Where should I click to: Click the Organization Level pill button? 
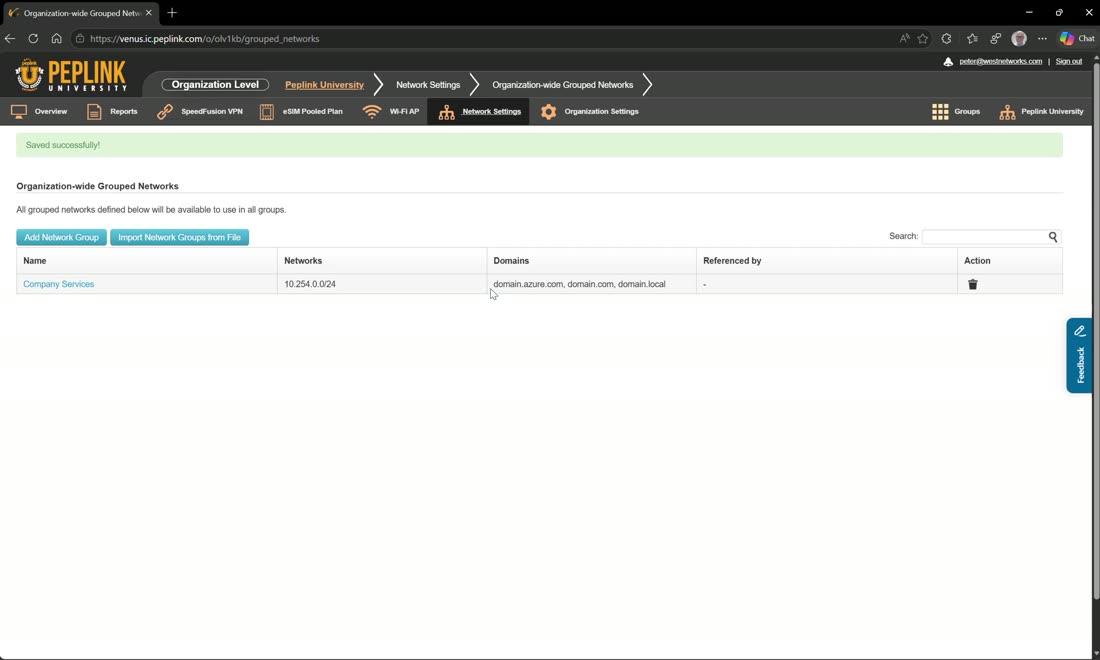215,85
